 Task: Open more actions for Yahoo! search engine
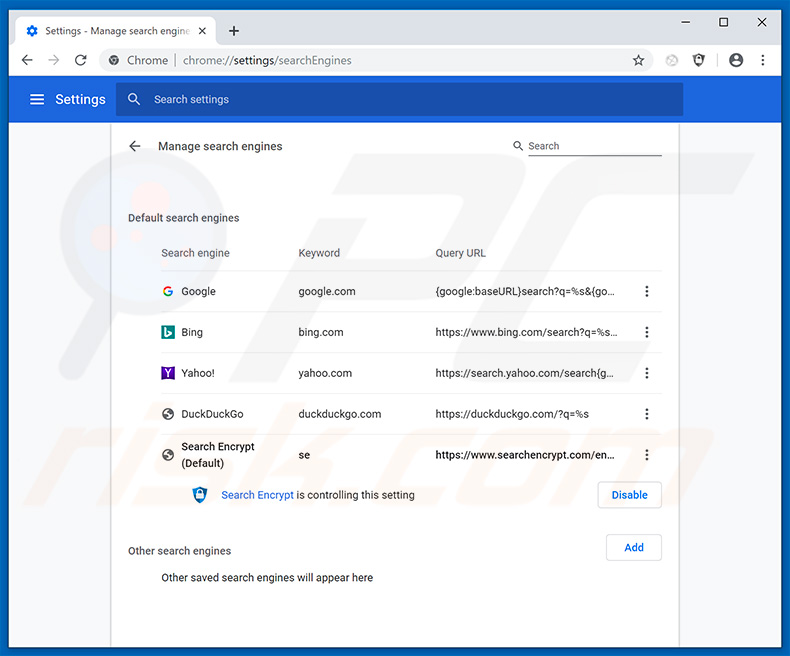click(647, 373)
